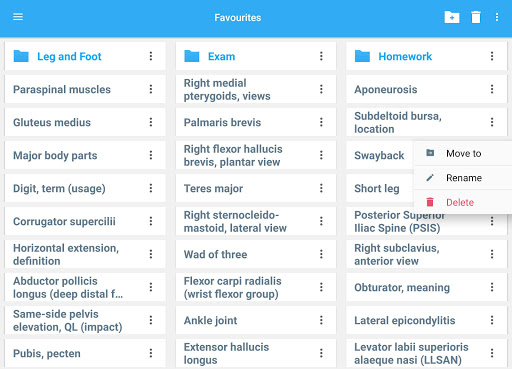This screenshot has height=369, width=512.
Task: Select Rename in context menu
Action: 463,178
